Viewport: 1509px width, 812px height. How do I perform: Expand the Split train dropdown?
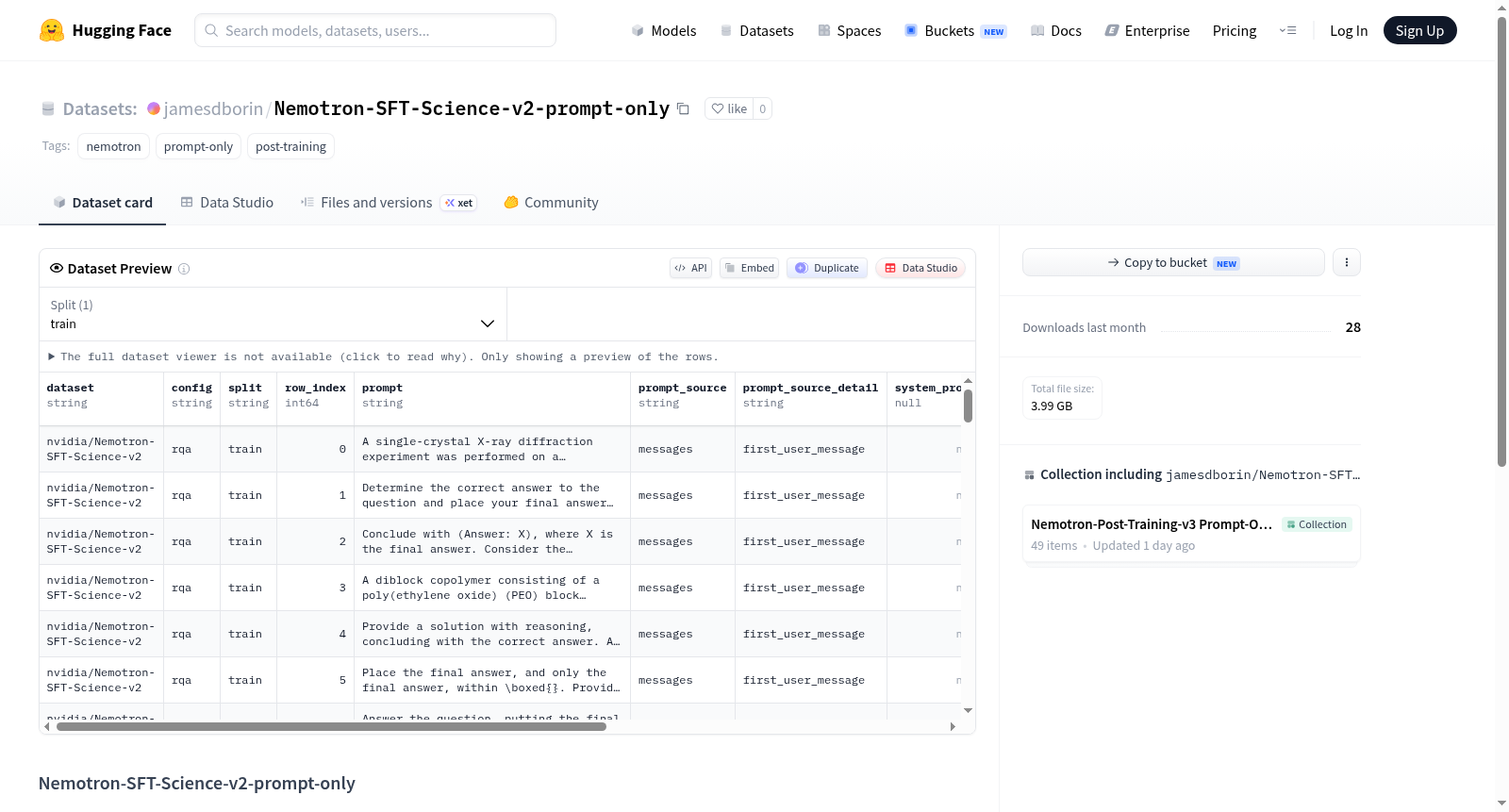click(273, 314)
